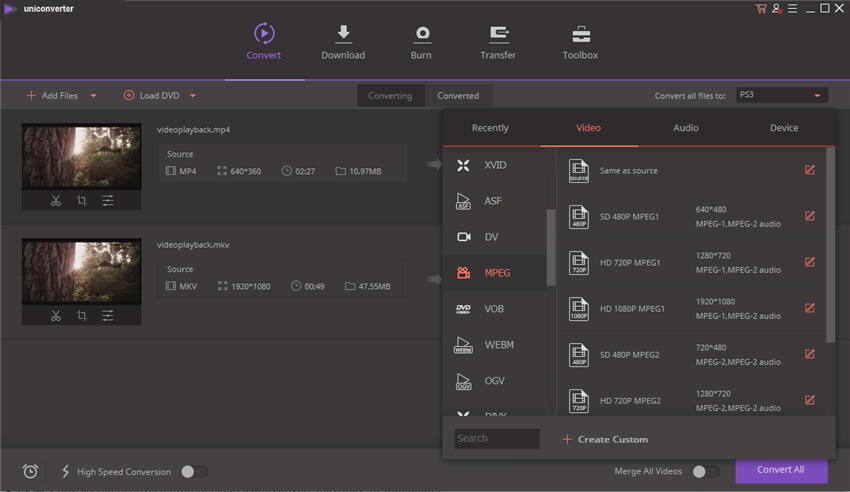
Task: Click the shopping cart icon
Action: pyautogui.click(x=761, y=8)
